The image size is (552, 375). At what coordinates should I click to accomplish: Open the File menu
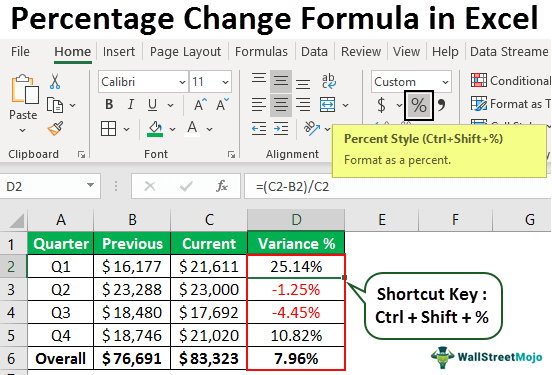20,52
